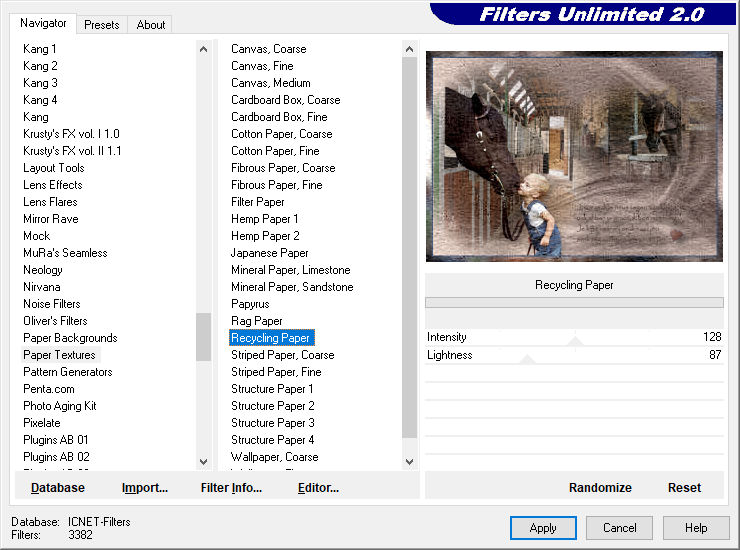Adjust the Lightness slider handle
Image resolution: width=740 pixels, height=550 pixels.
tap(527, 359)
